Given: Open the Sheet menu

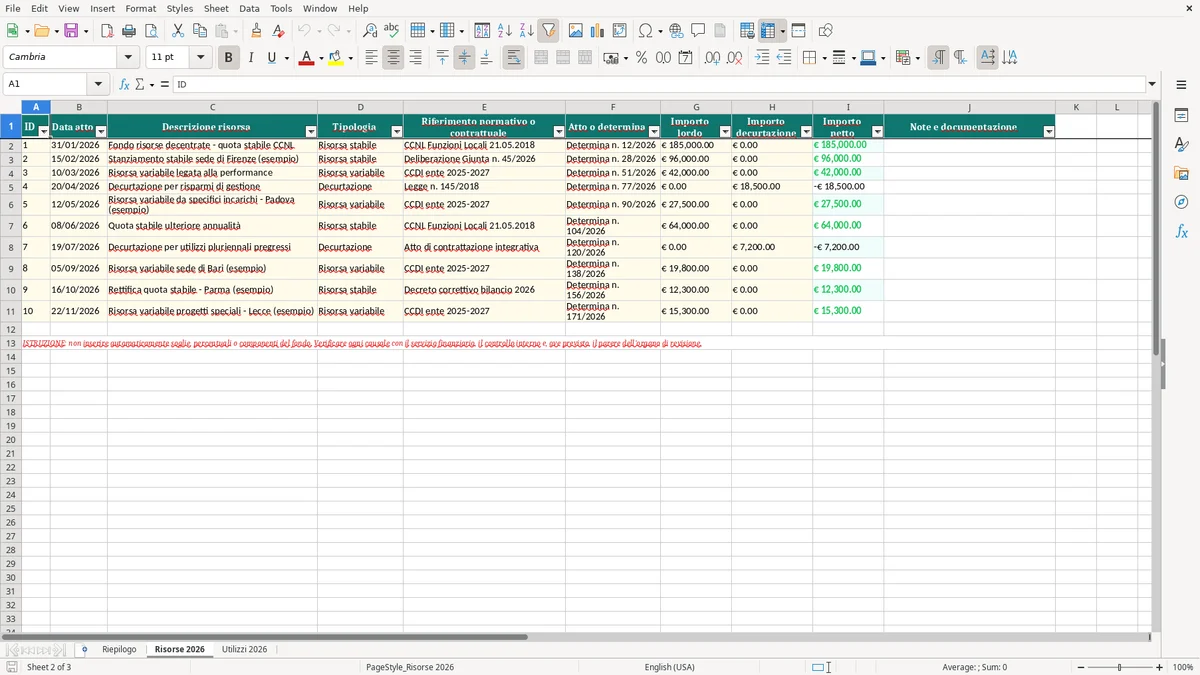Looking at the screenshot, I should pyautogui.click(x=216, y=8).
